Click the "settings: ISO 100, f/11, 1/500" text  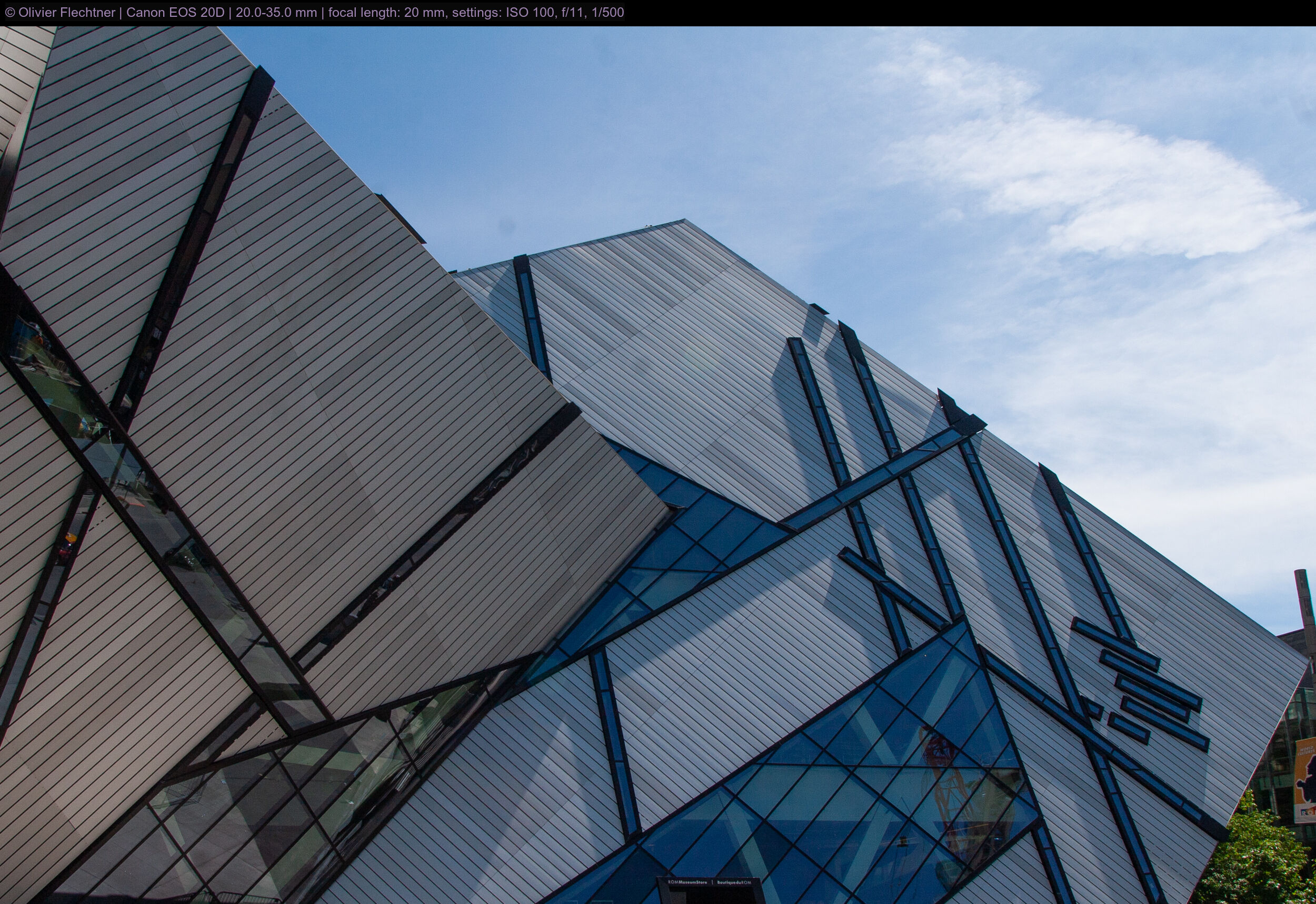538,13
